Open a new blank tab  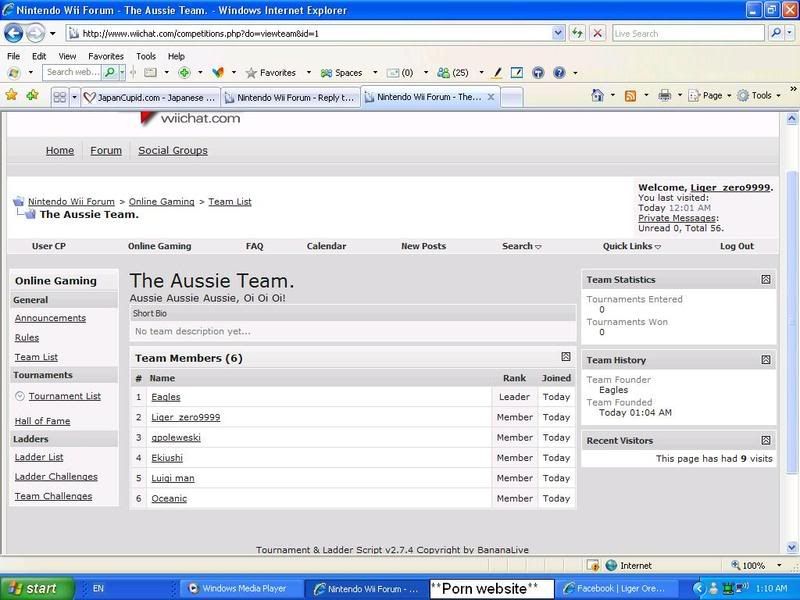pos(512,97)
